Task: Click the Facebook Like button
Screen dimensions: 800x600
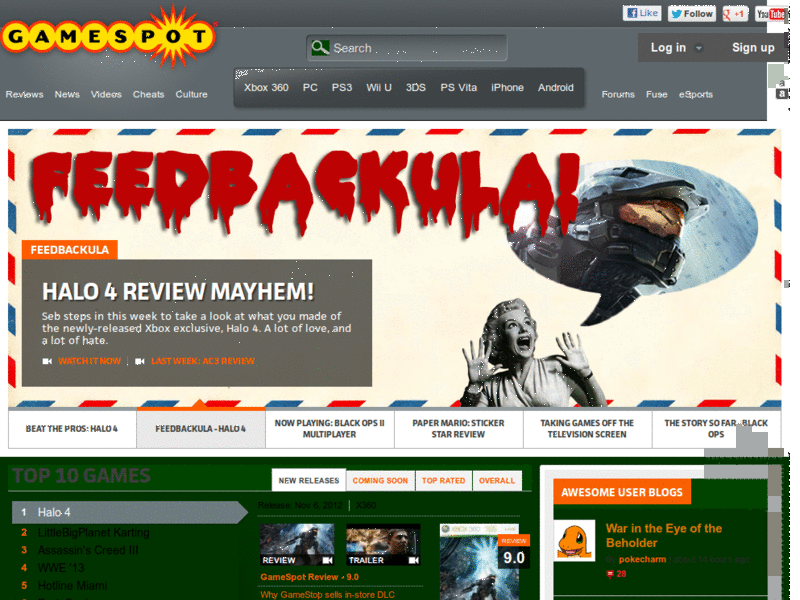Action: [x=642, y=13]
